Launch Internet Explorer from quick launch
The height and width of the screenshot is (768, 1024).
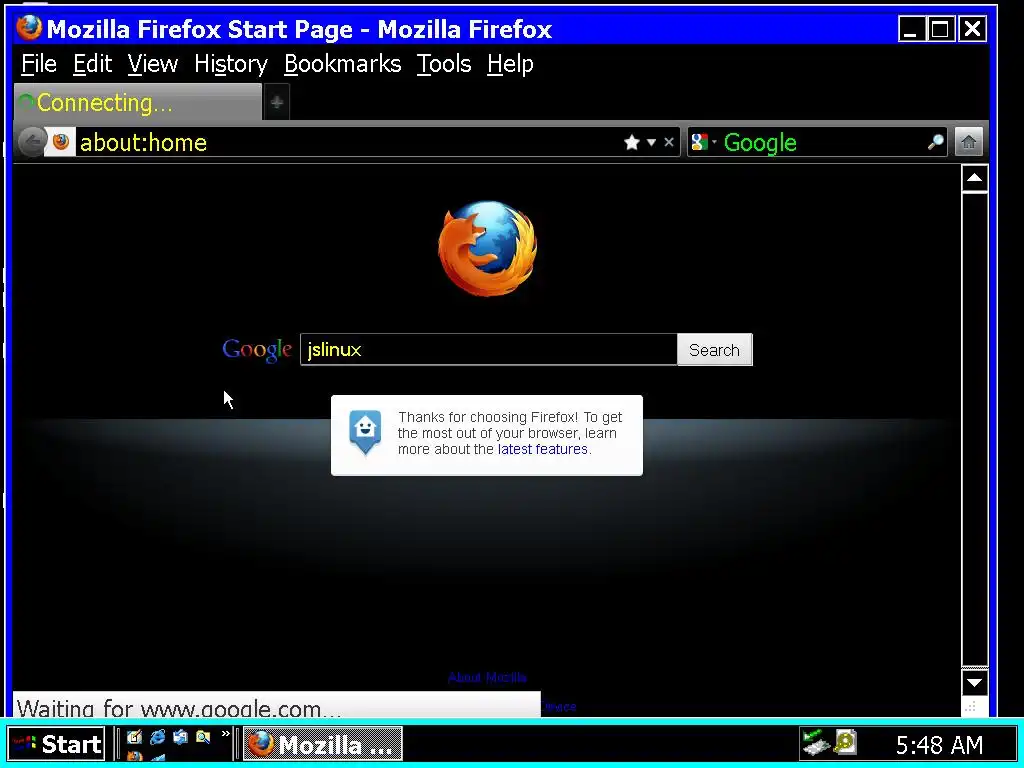click(x=157, y=737)
